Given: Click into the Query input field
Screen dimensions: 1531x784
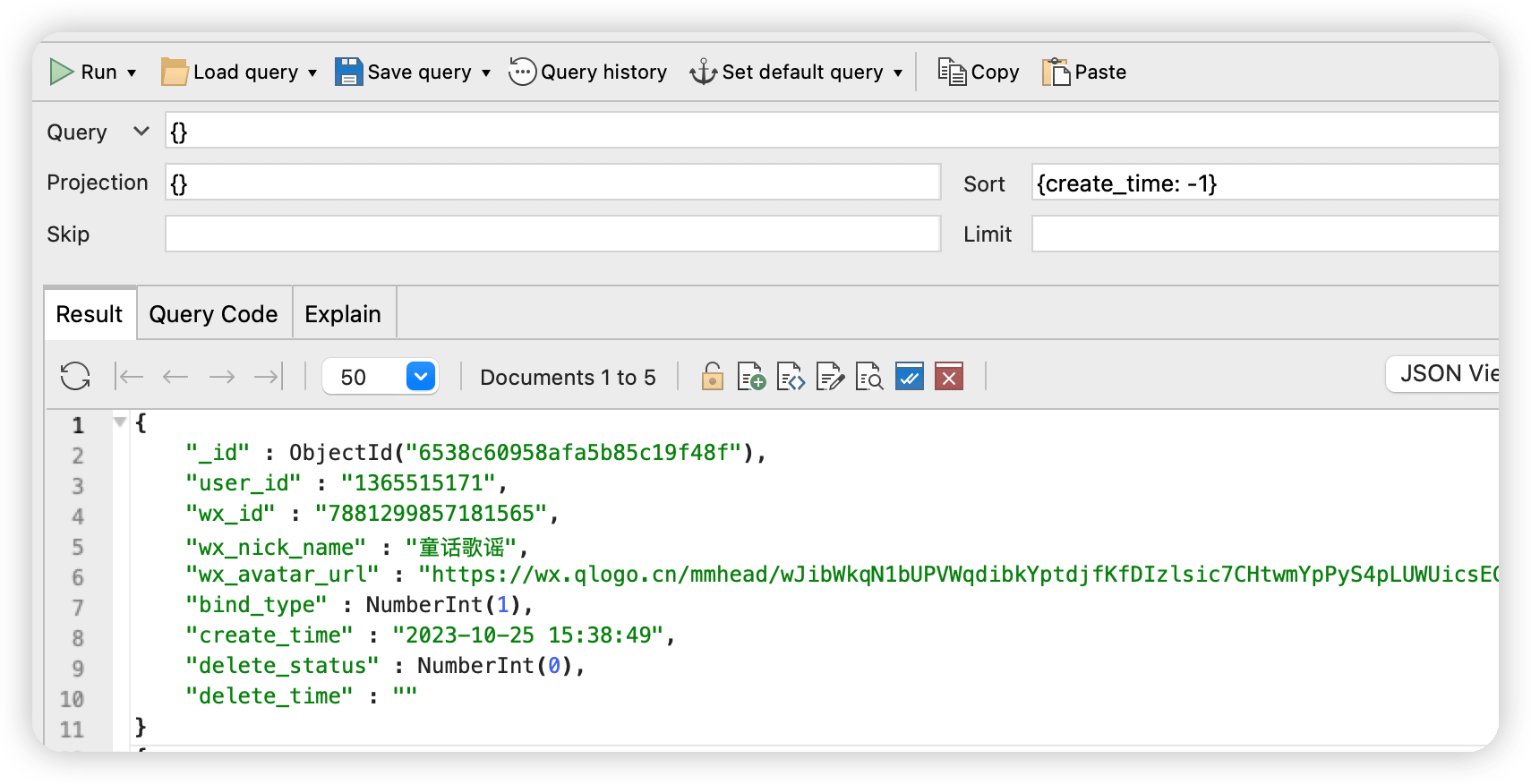Looking at the screenshot, I should pos(832,131).
